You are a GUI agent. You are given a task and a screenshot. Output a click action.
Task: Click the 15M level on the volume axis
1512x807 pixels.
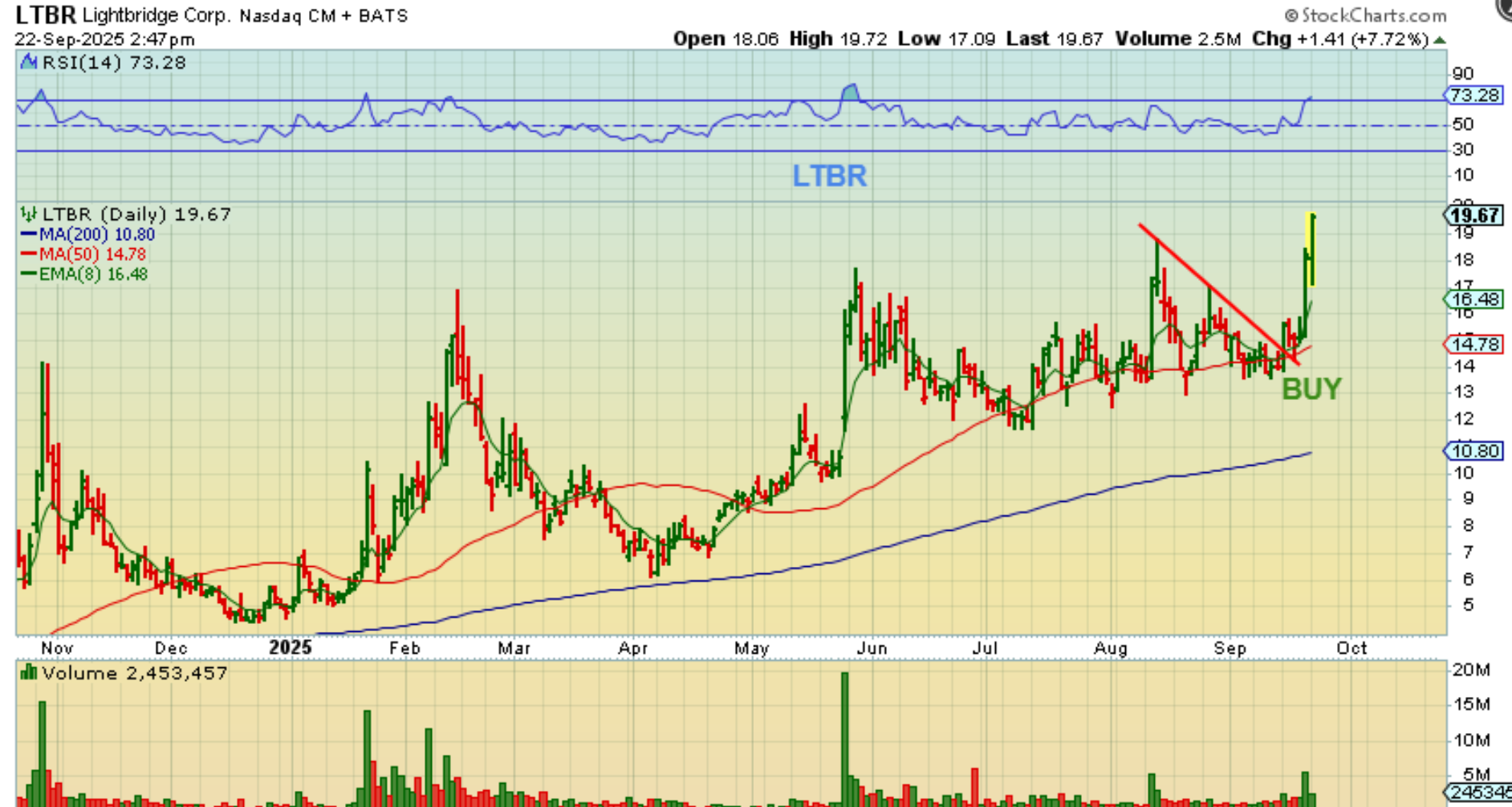tap(1471, 704)
